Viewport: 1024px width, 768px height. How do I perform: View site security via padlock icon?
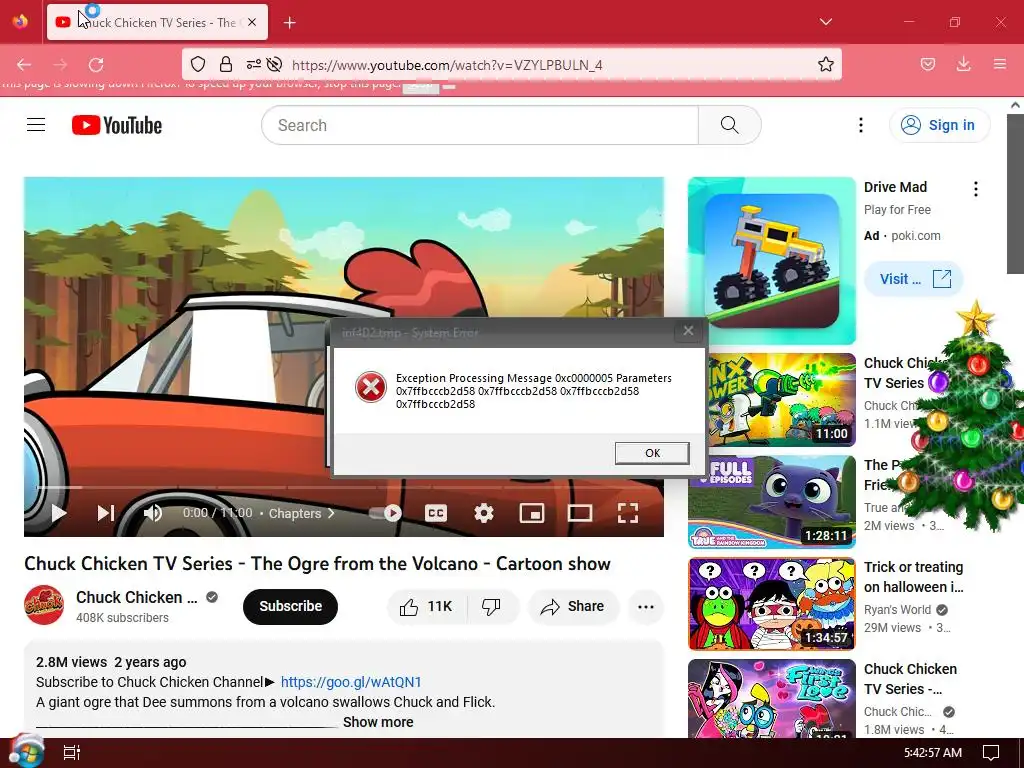226,64
